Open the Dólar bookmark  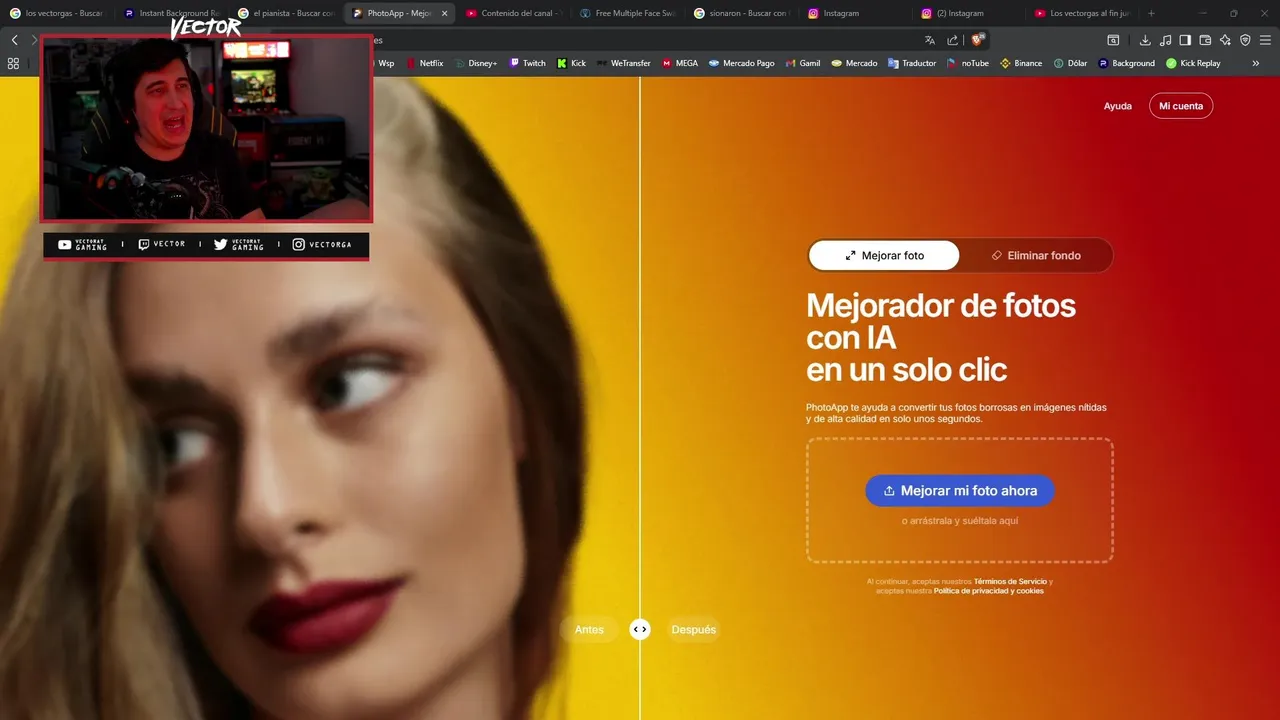pos(1071,63)
